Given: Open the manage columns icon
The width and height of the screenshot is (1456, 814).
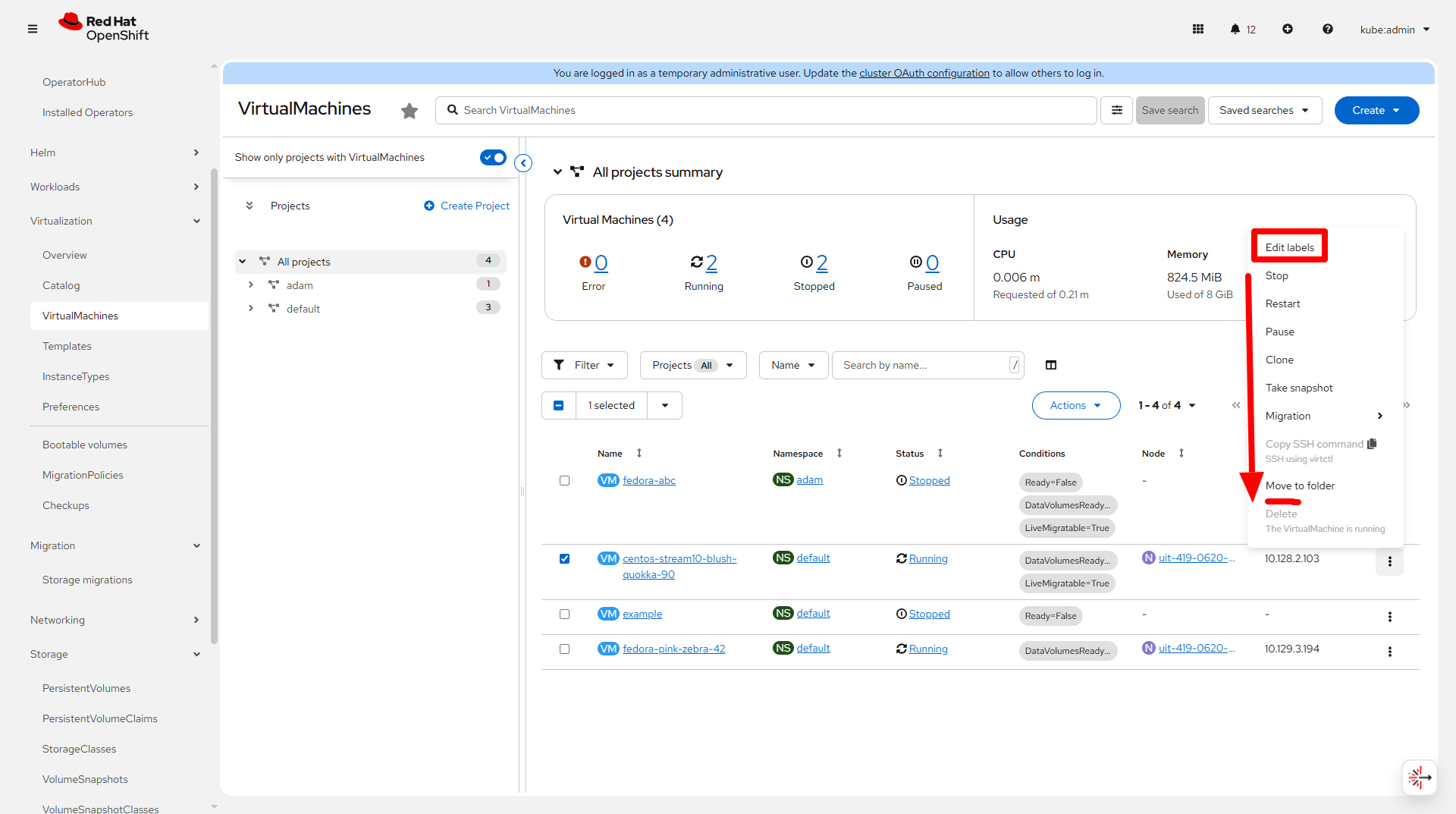Looking at the screenshot, I should (1051, 366).
